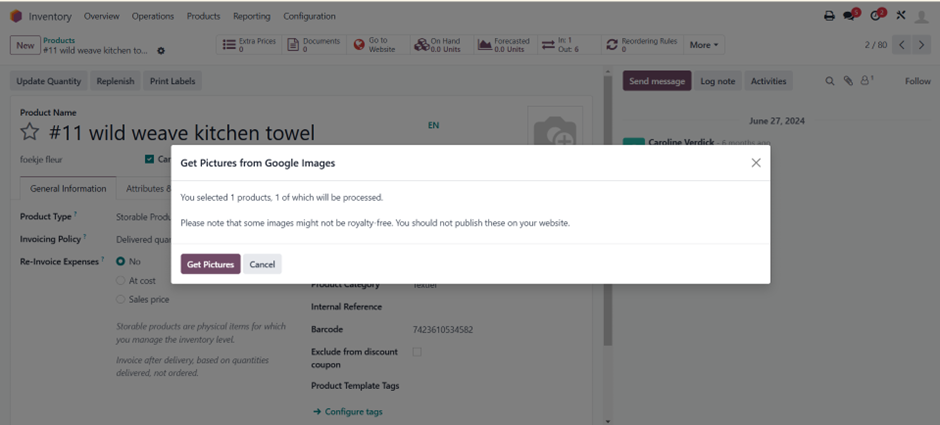
Task: Click Go to Website button
Action: point(378,45)
